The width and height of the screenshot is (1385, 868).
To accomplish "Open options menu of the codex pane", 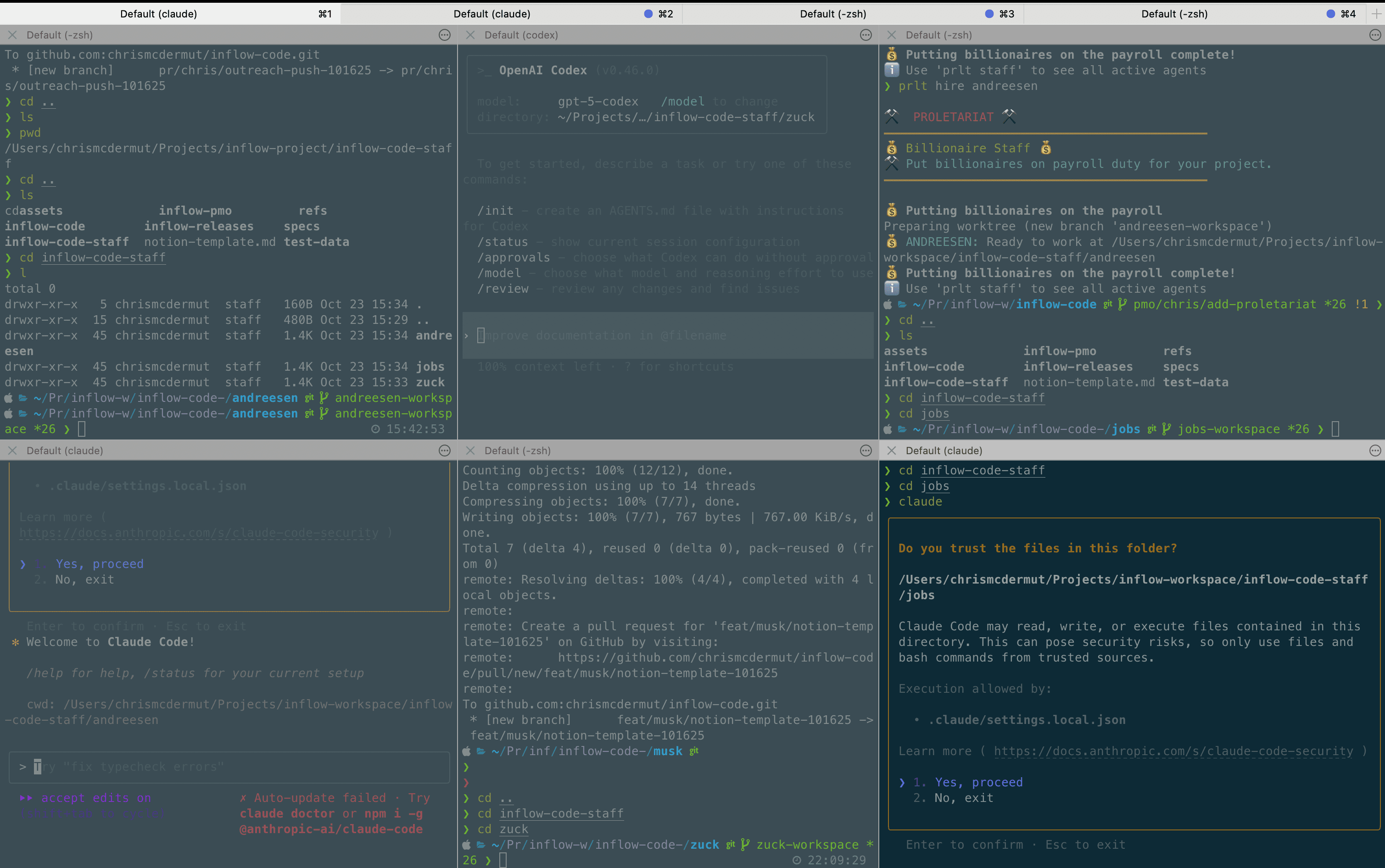I will pyautogui.click(x=866, y=35).
